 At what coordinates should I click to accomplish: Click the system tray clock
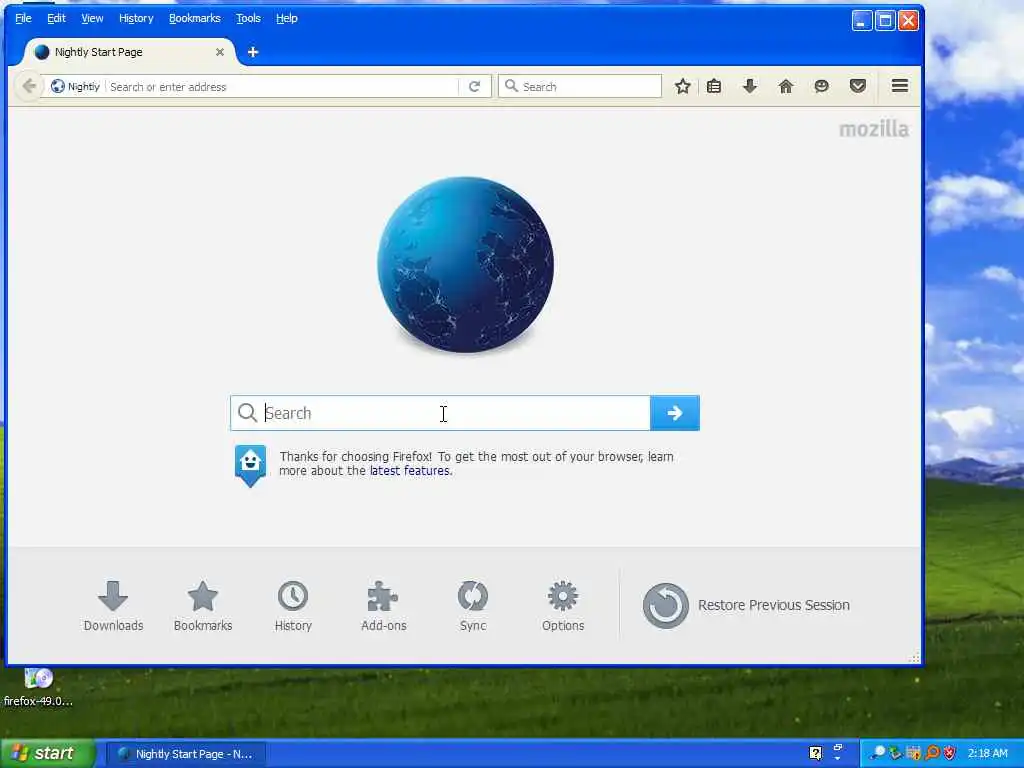coord(987,753)
